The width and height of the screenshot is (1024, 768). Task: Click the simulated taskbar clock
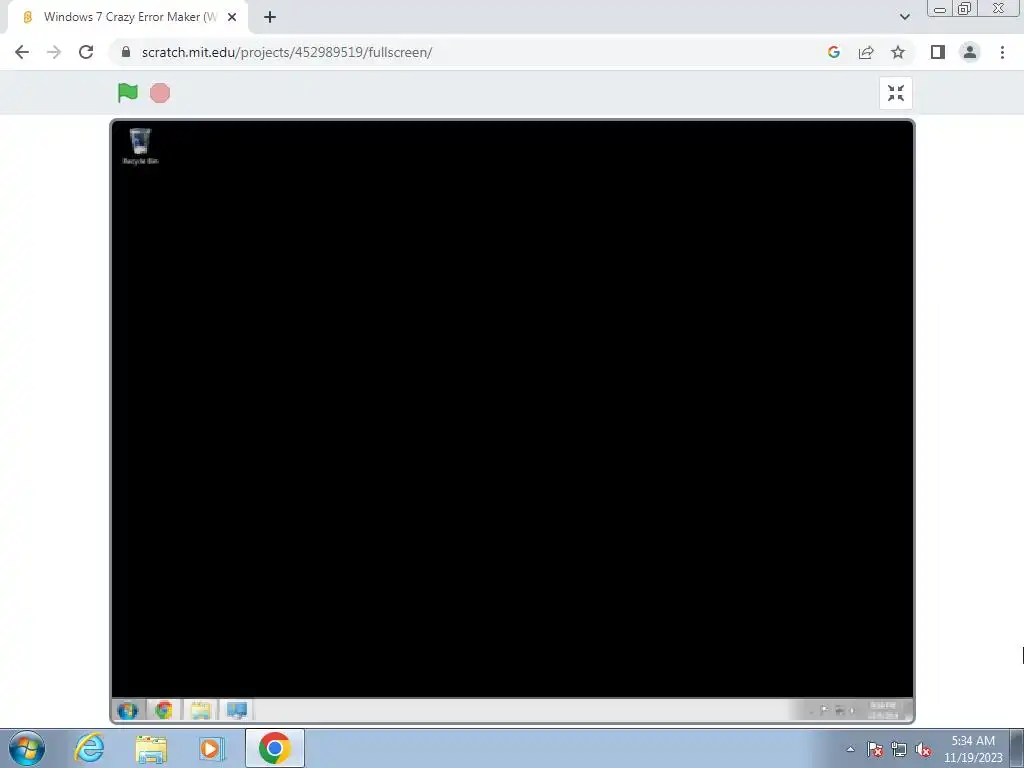[884, 710]
